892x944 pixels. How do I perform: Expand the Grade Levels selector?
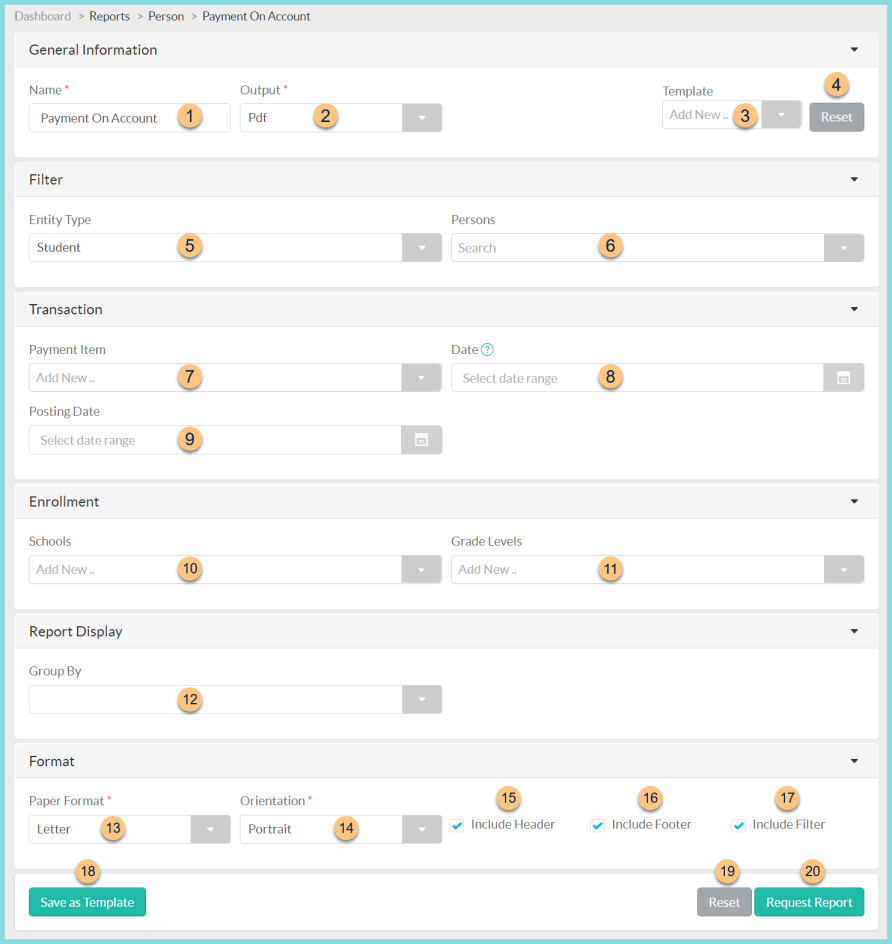coord(841,569)
